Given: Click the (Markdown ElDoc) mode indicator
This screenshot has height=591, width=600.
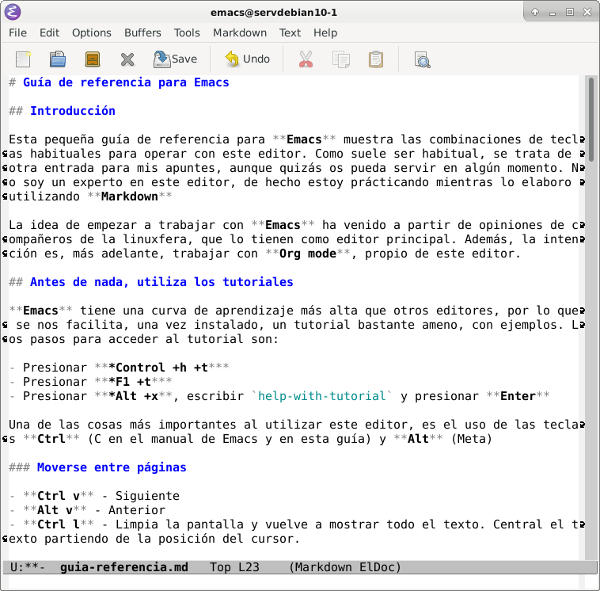Looking at the screenshot, I should [x=345, y=567].
